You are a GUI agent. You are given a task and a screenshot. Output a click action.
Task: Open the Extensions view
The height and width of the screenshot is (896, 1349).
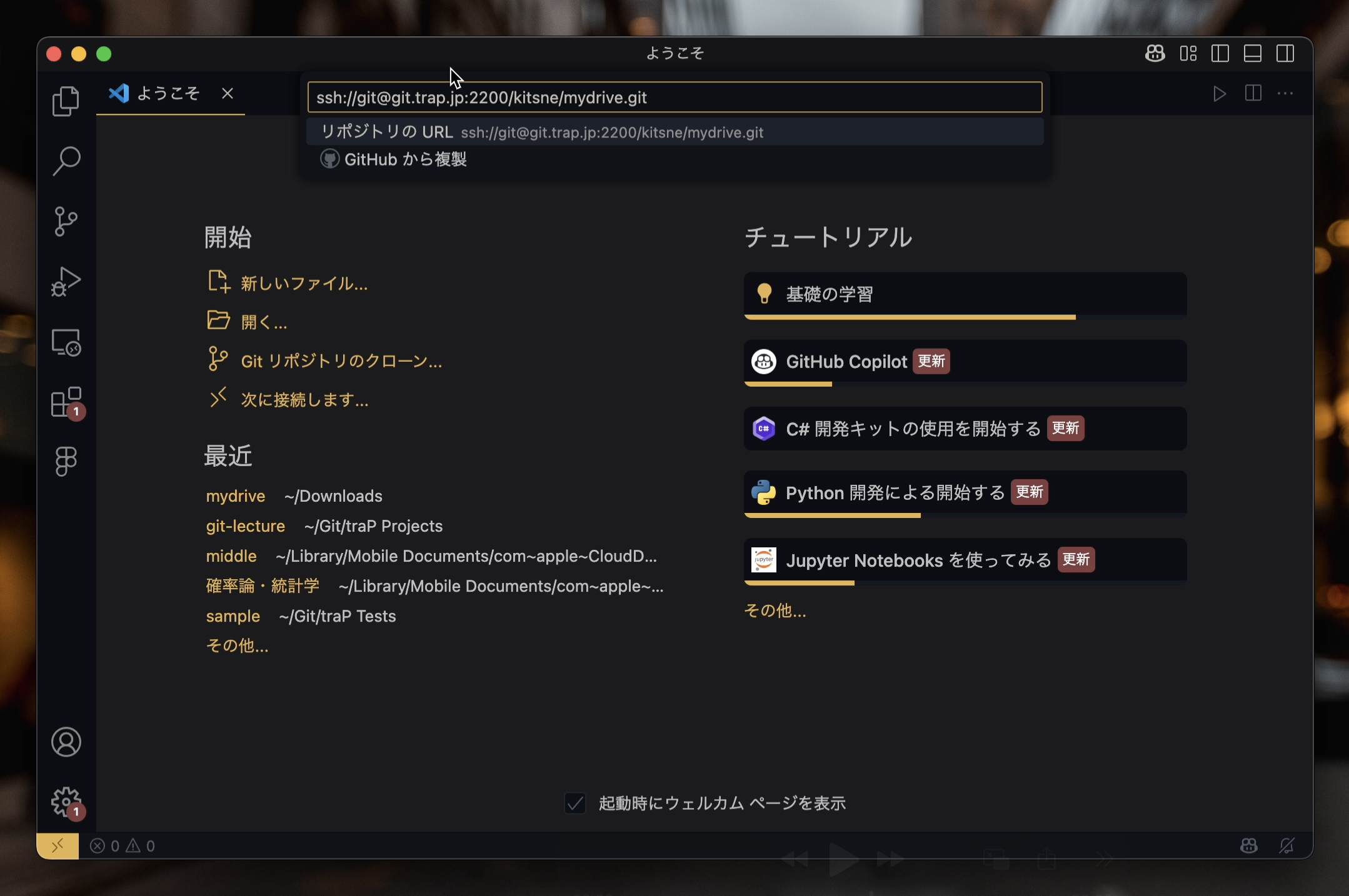66,402
